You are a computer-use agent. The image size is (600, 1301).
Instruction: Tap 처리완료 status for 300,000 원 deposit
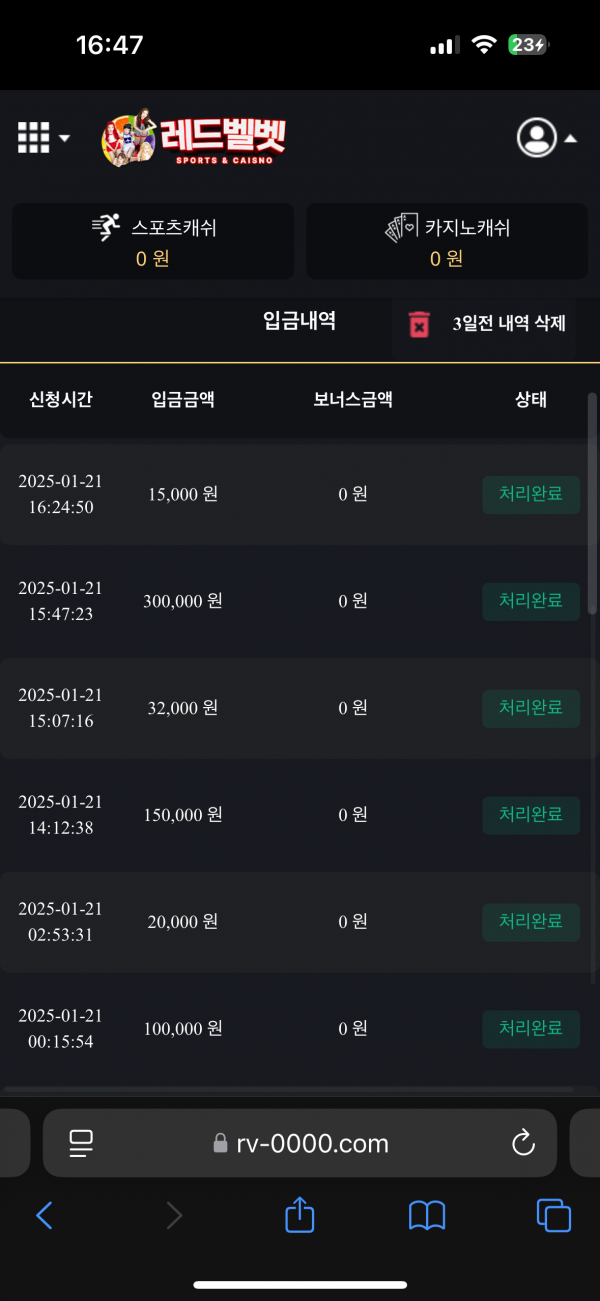coord(531,601)
